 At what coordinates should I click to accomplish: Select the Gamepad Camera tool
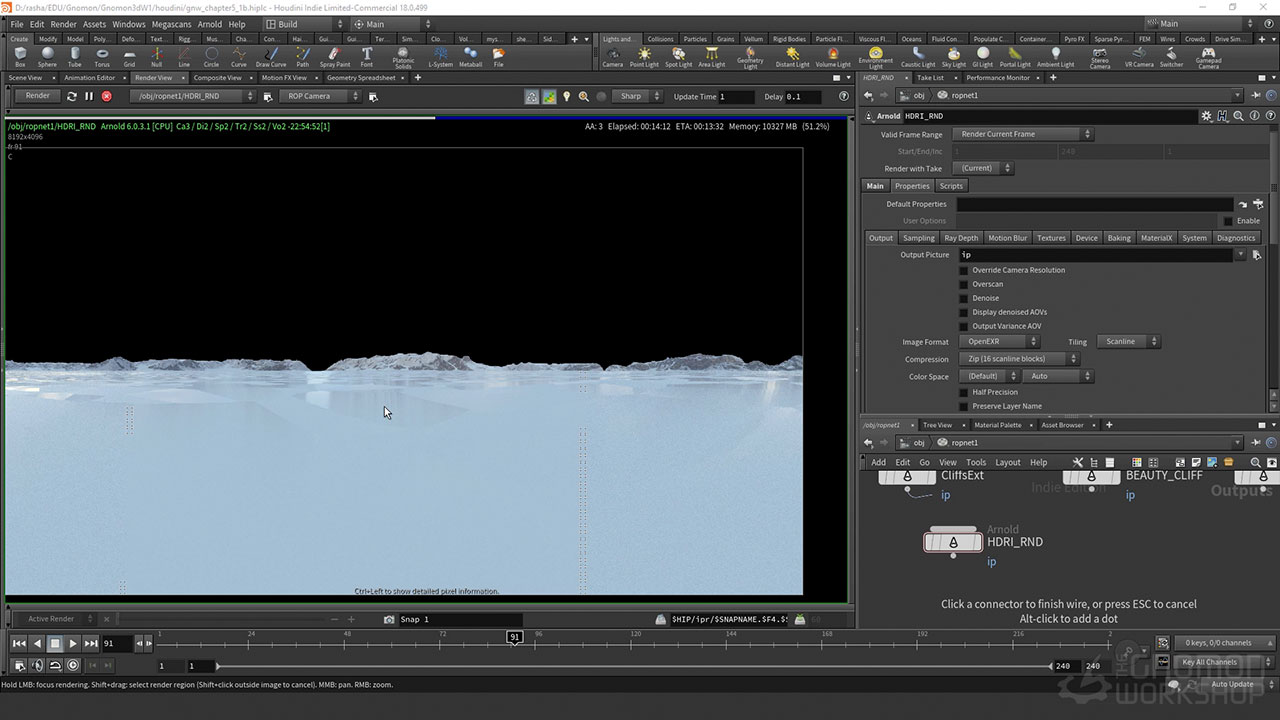1208,58
